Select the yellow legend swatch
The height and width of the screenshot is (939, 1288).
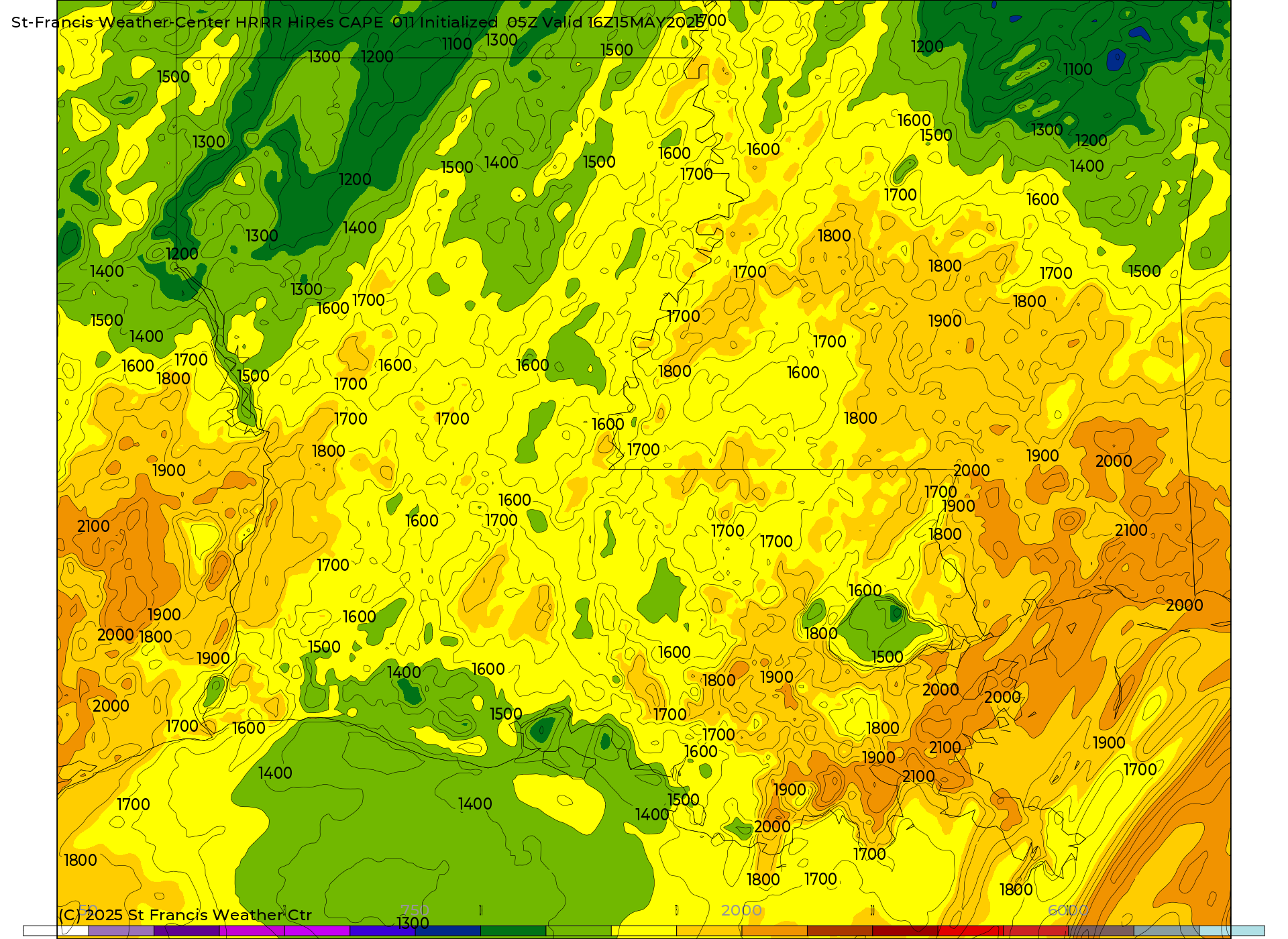tap(644, 931)
